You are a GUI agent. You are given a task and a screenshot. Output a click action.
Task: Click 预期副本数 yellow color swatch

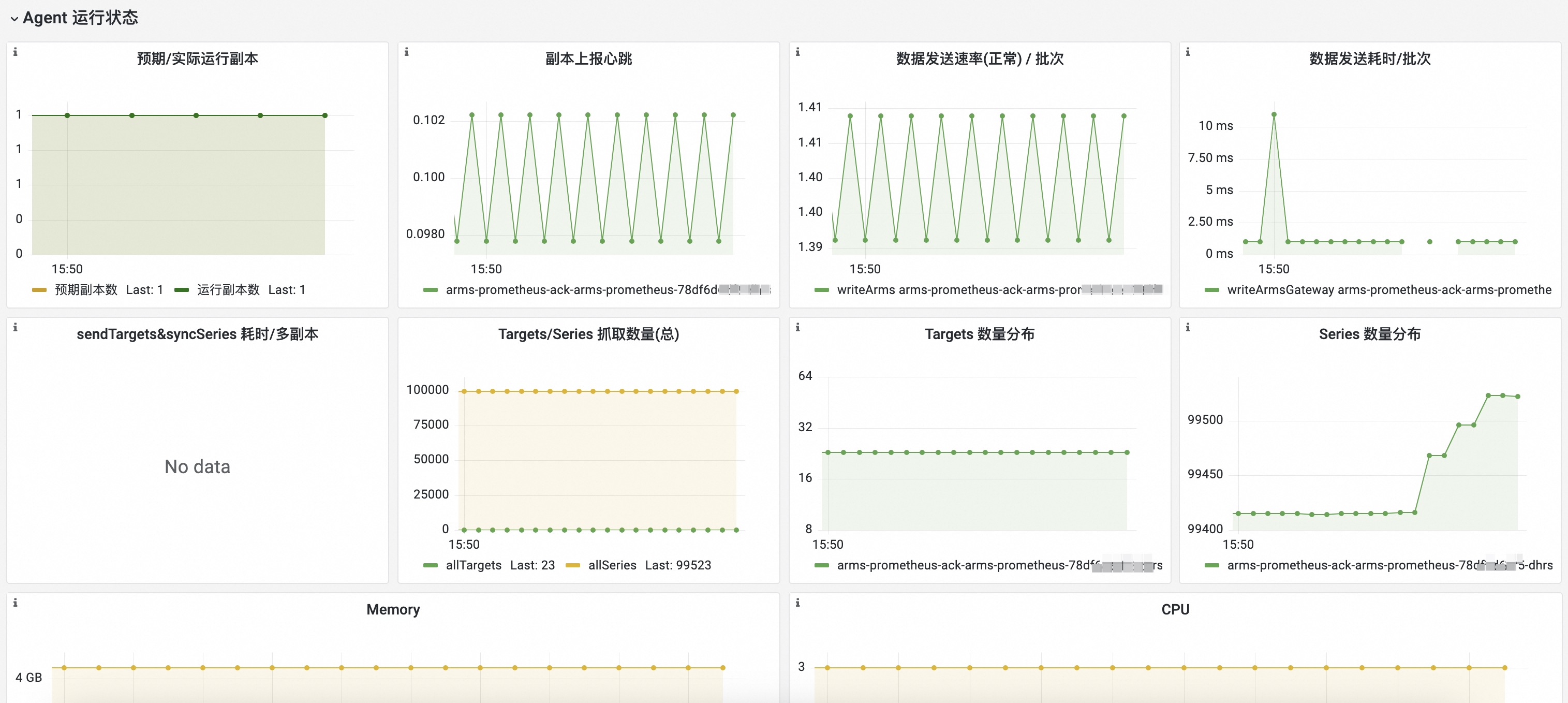39,290
